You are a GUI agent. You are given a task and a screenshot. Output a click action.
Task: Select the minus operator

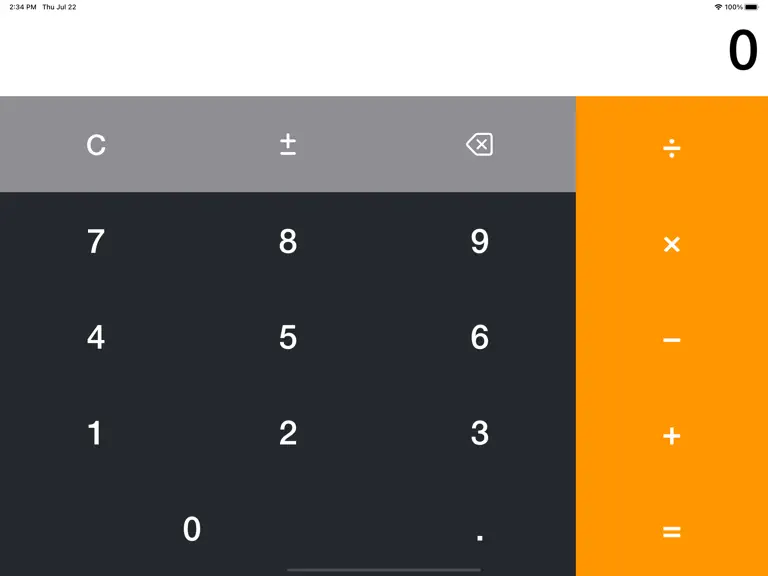(x=672, y=336)
